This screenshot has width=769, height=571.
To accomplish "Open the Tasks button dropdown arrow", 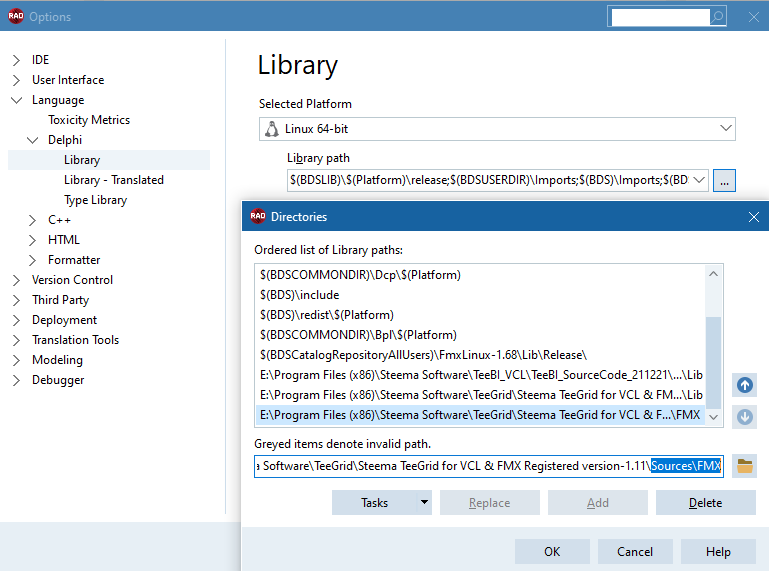I will (x=424, y=502).
